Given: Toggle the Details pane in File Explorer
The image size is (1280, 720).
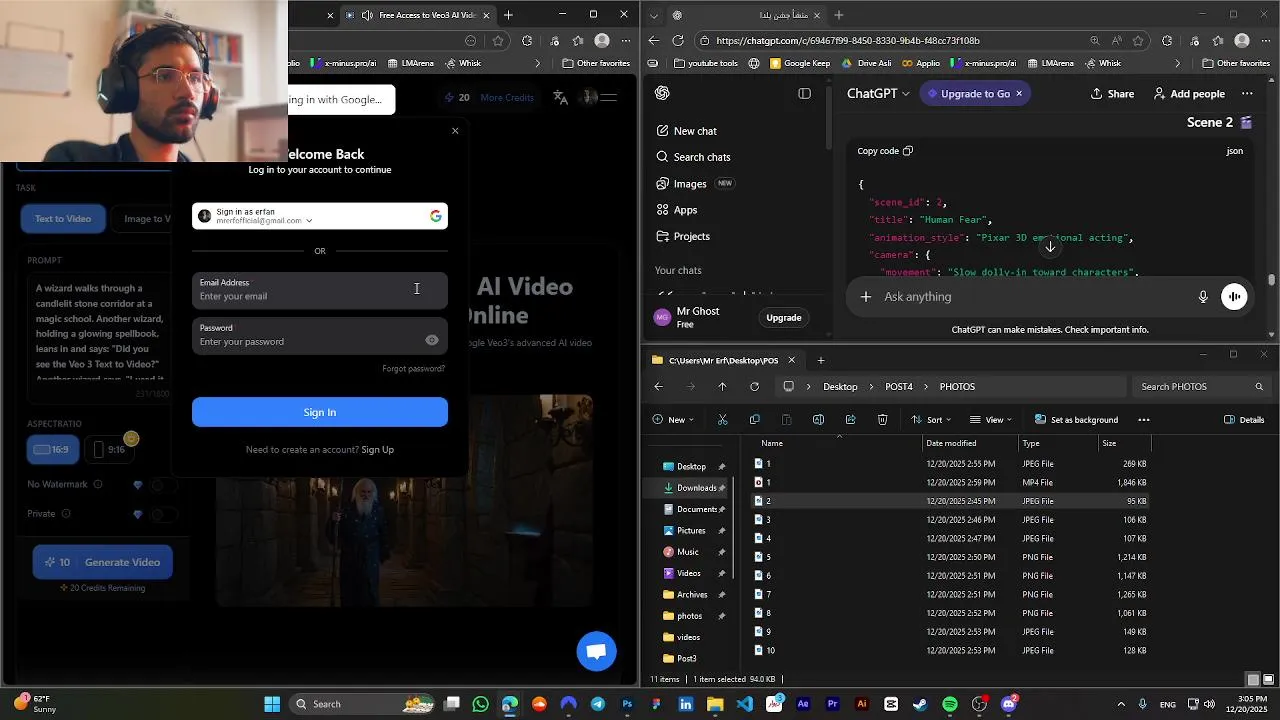Looking at the screenshot, I should click(x=1244, y=420).
